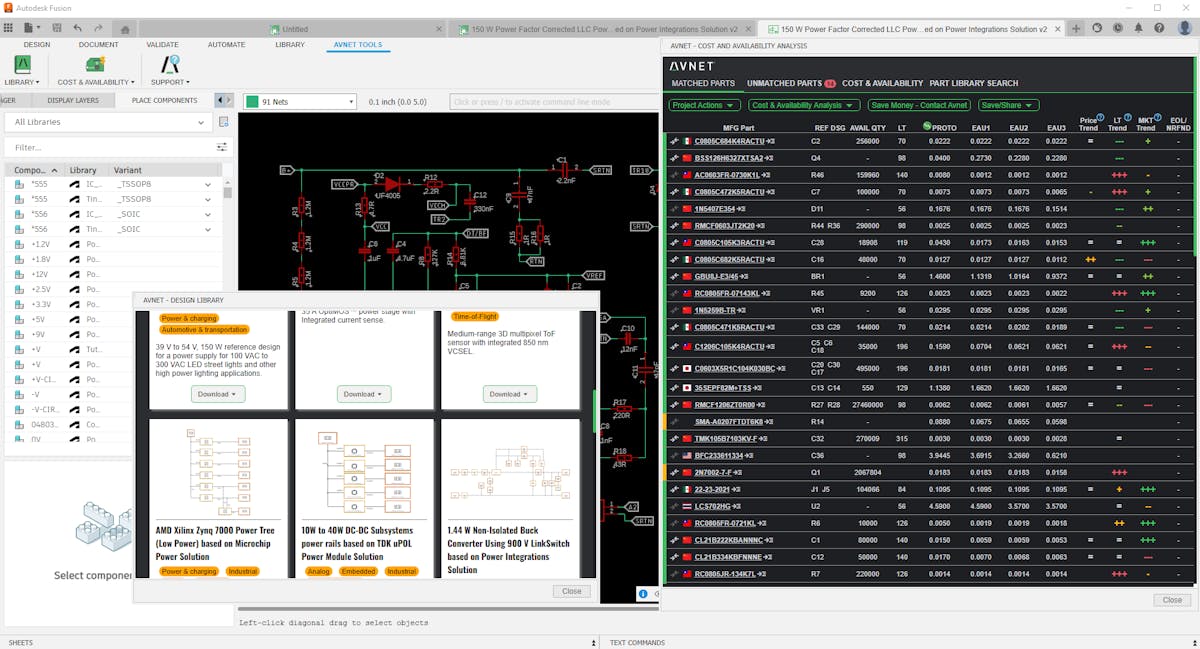
Task: Click the command line input field
Action: click(550, 102)
